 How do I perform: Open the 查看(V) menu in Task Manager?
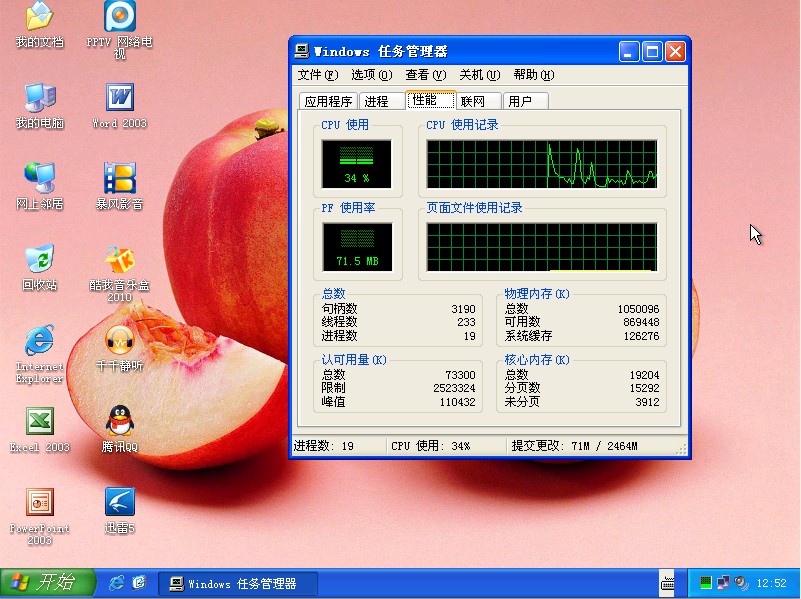pyautogui.click(x=425, y=75)
